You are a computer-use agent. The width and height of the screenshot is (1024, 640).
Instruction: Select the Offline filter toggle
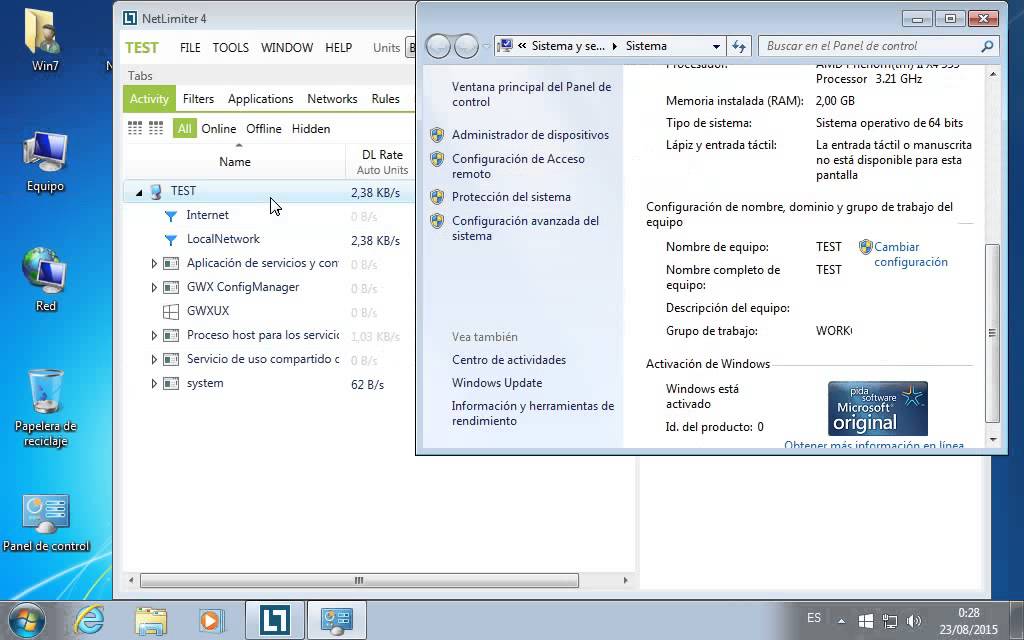point(264,129)
